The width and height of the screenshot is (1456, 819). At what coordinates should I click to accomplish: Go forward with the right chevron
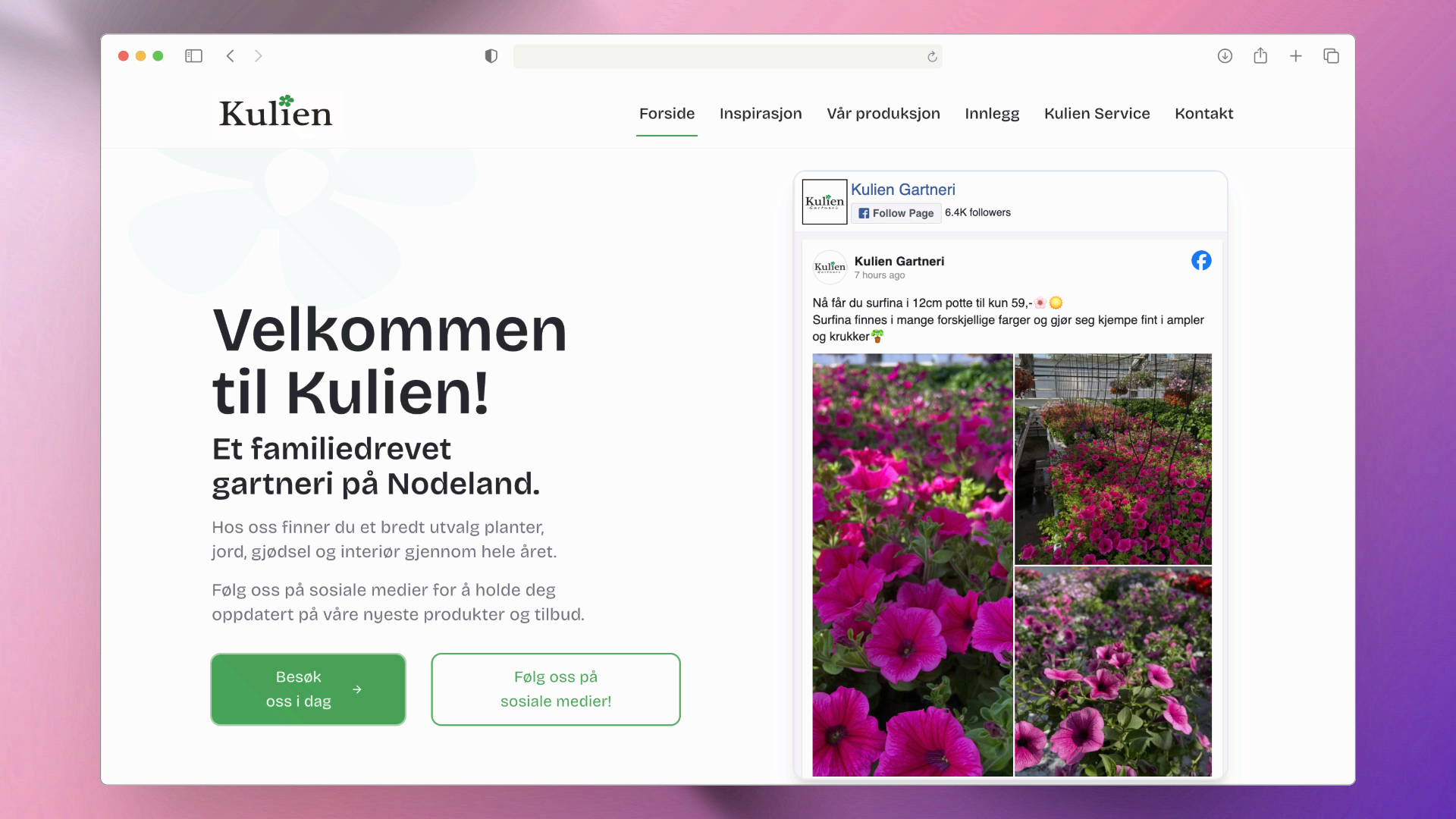259,56
